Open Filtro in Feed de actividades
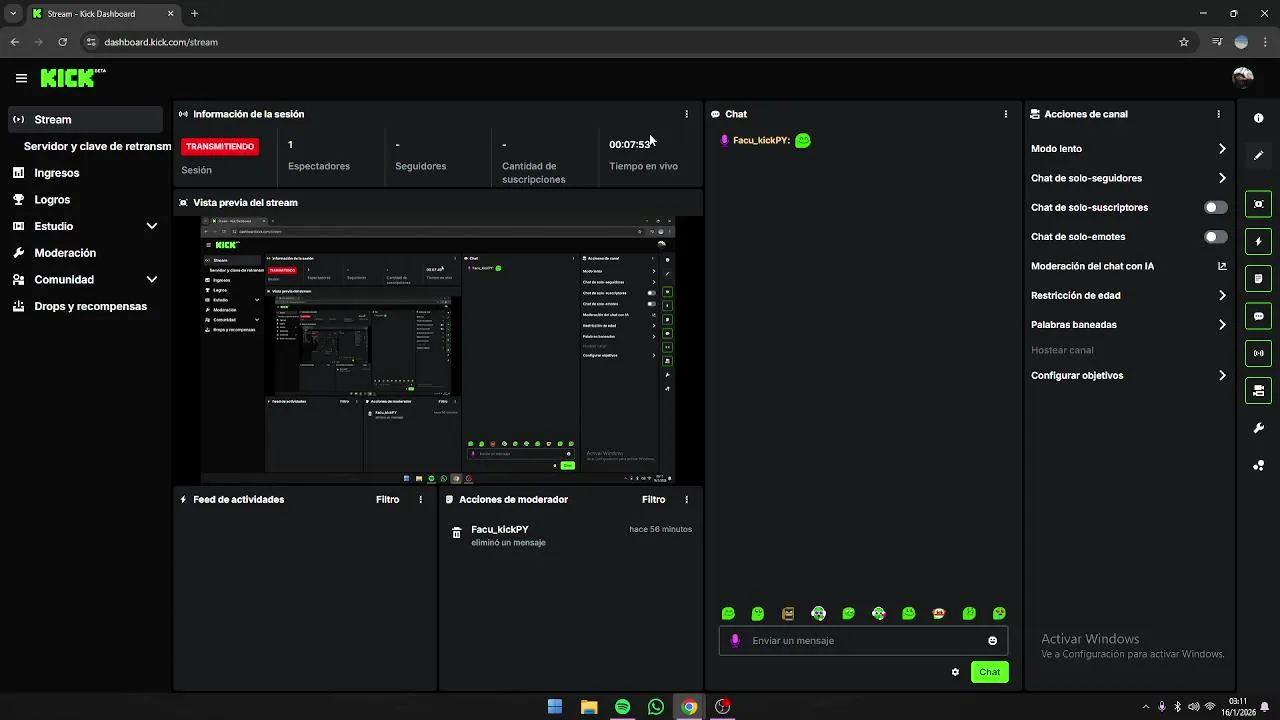Image resolution: width=1280 pixels, height=720 pixels. [387, 499]
